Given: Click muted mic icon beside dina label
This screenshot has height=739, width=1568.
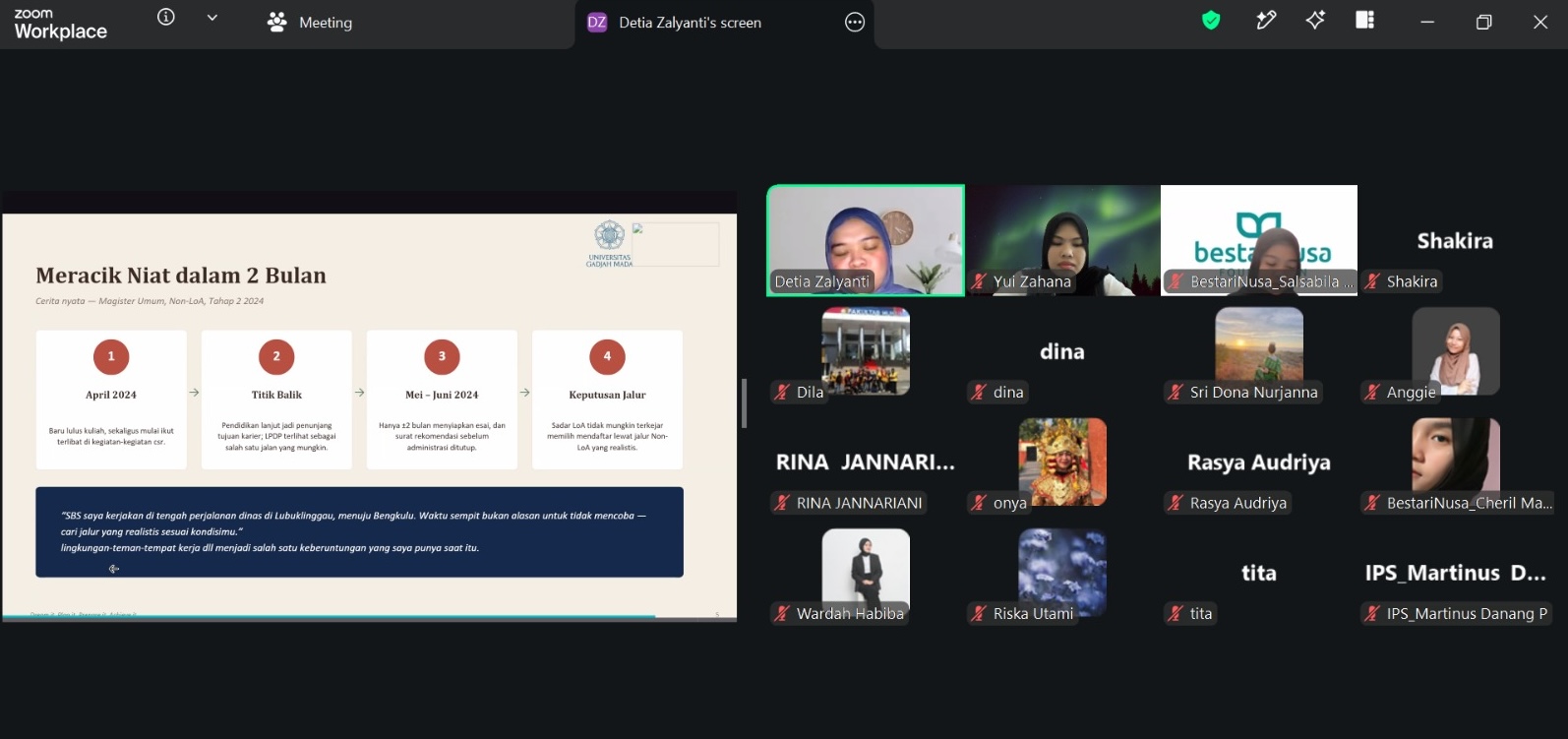Looking at the screenshot, I should tap(979, 392).
